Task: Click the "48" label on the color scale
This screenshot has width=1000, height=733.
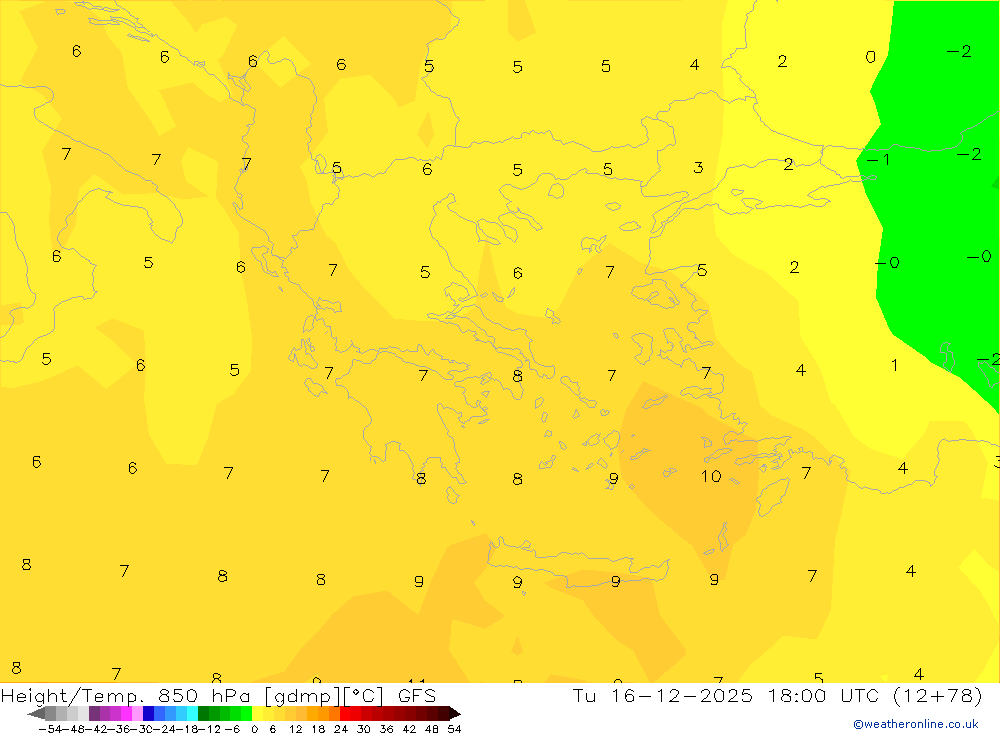Action: tap(432, 729)
